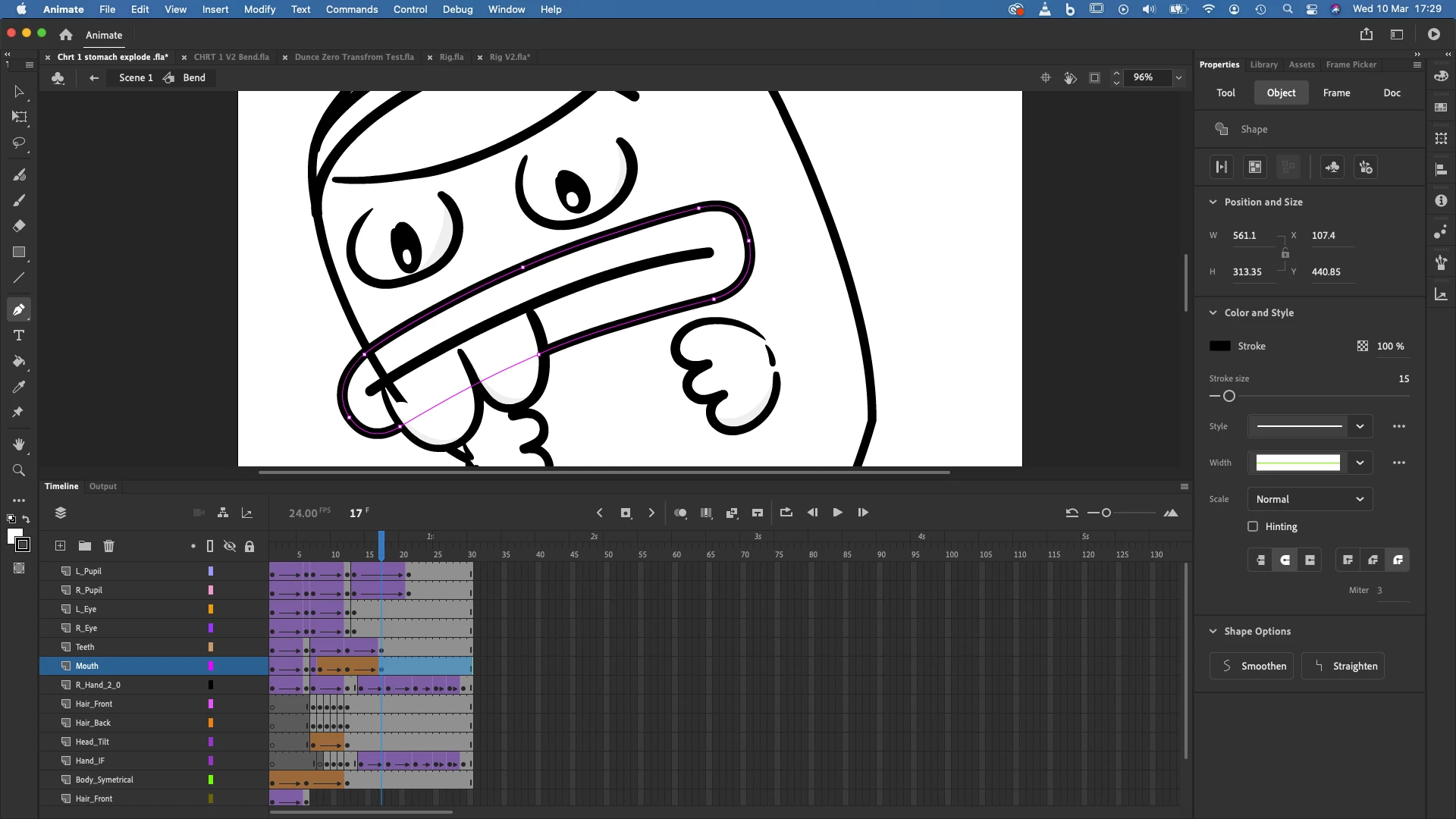Open the Scale Normal dropdown
Image resolution: width=1456 pixels, height=819 pixels.
click(x=1310, y=499)
